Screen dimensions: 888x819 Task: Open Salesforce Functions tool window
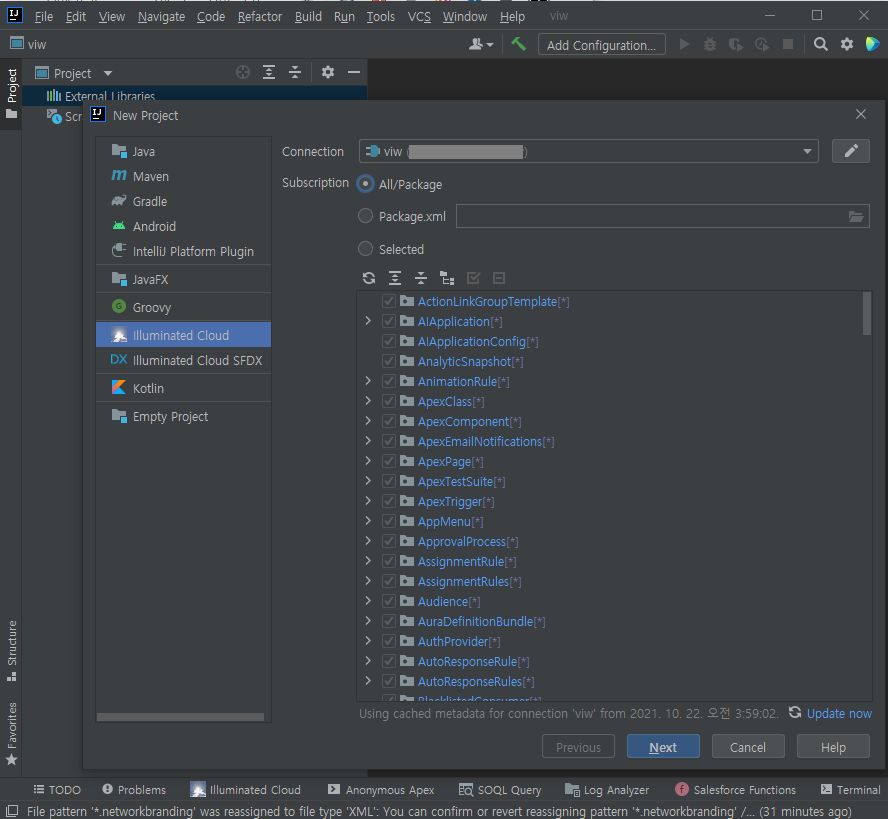(736, 790)
